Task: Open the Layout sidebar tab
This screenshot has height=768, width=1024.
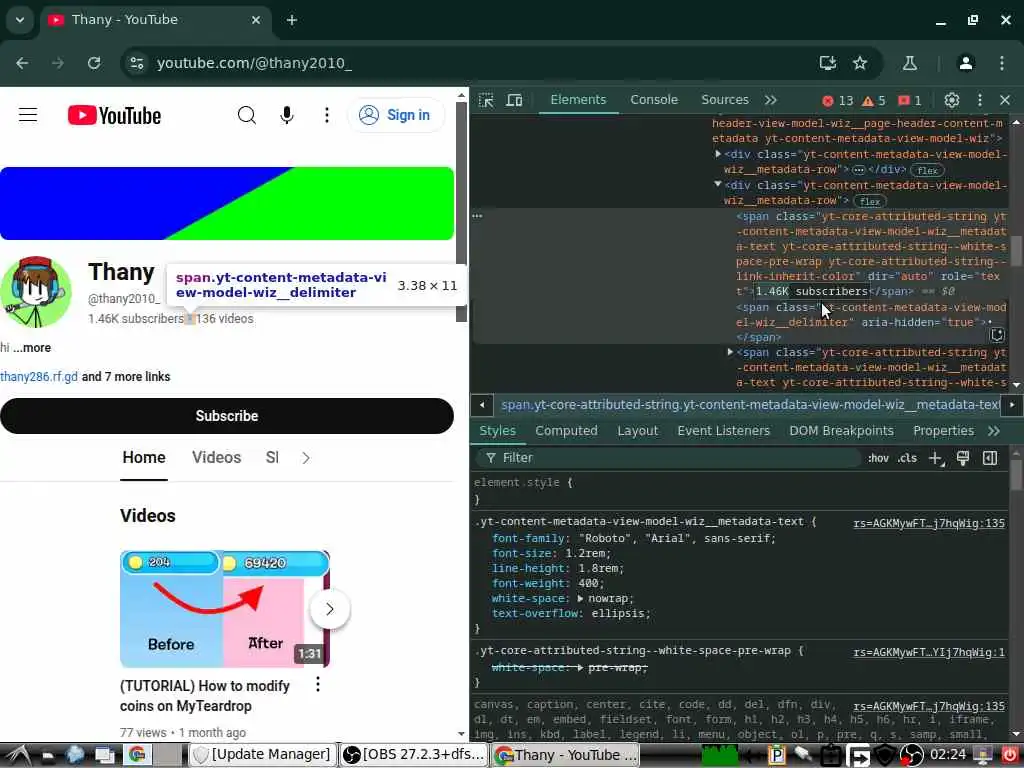Action: pos(637,431)
